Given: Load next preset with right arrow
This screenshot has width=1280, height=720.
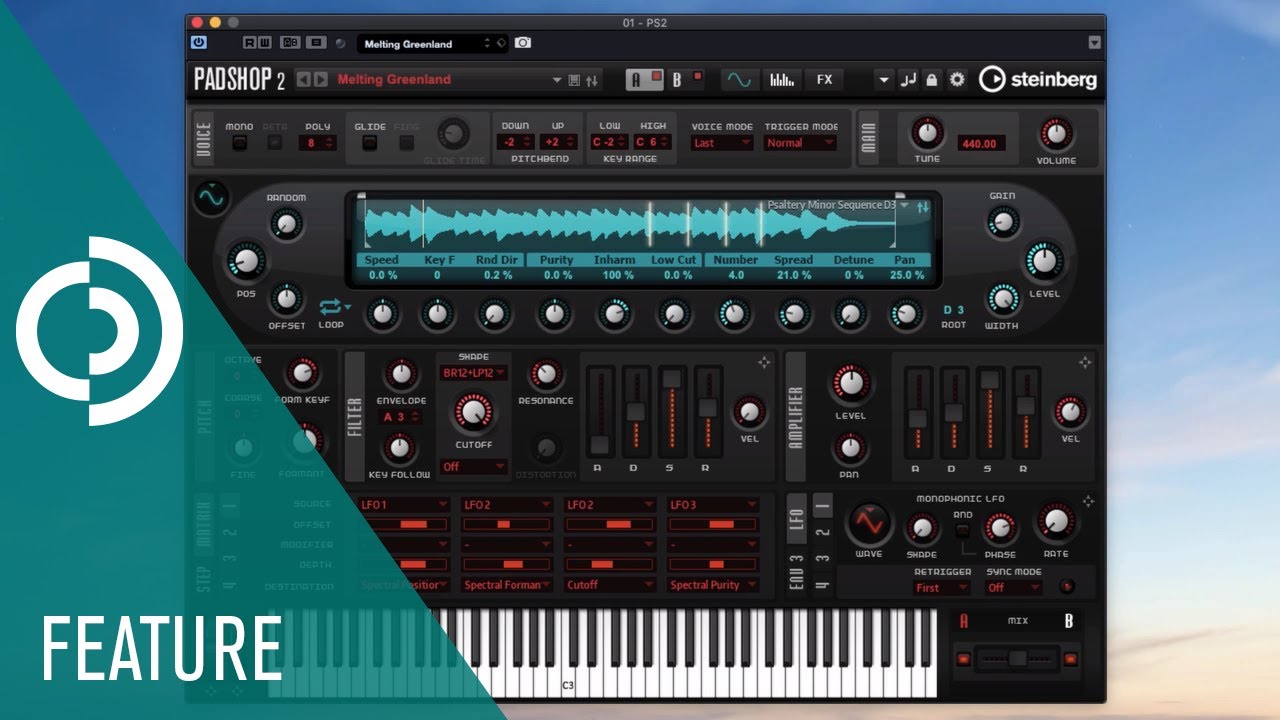Looking at the screenshot, I should pyautogui.click(x=320, y=79).
